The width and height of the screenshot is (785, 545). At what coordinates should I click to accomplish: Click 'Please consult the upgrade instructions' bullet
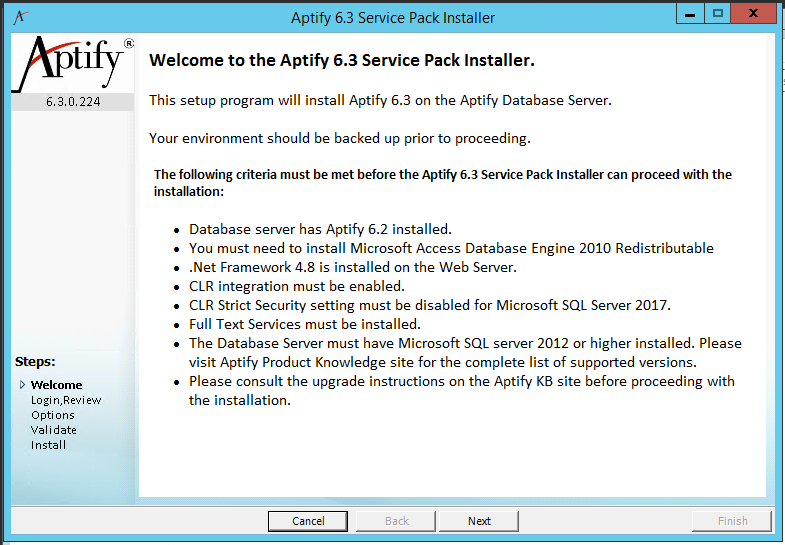point(462,391)
